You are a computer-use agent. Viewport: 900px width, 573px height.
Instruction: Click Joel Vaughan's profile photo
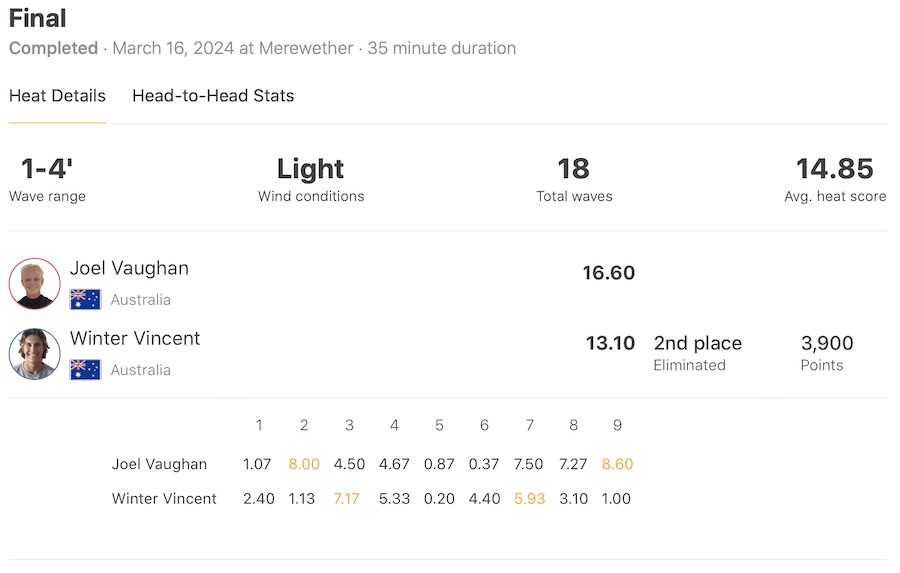[x=35, y=283]
